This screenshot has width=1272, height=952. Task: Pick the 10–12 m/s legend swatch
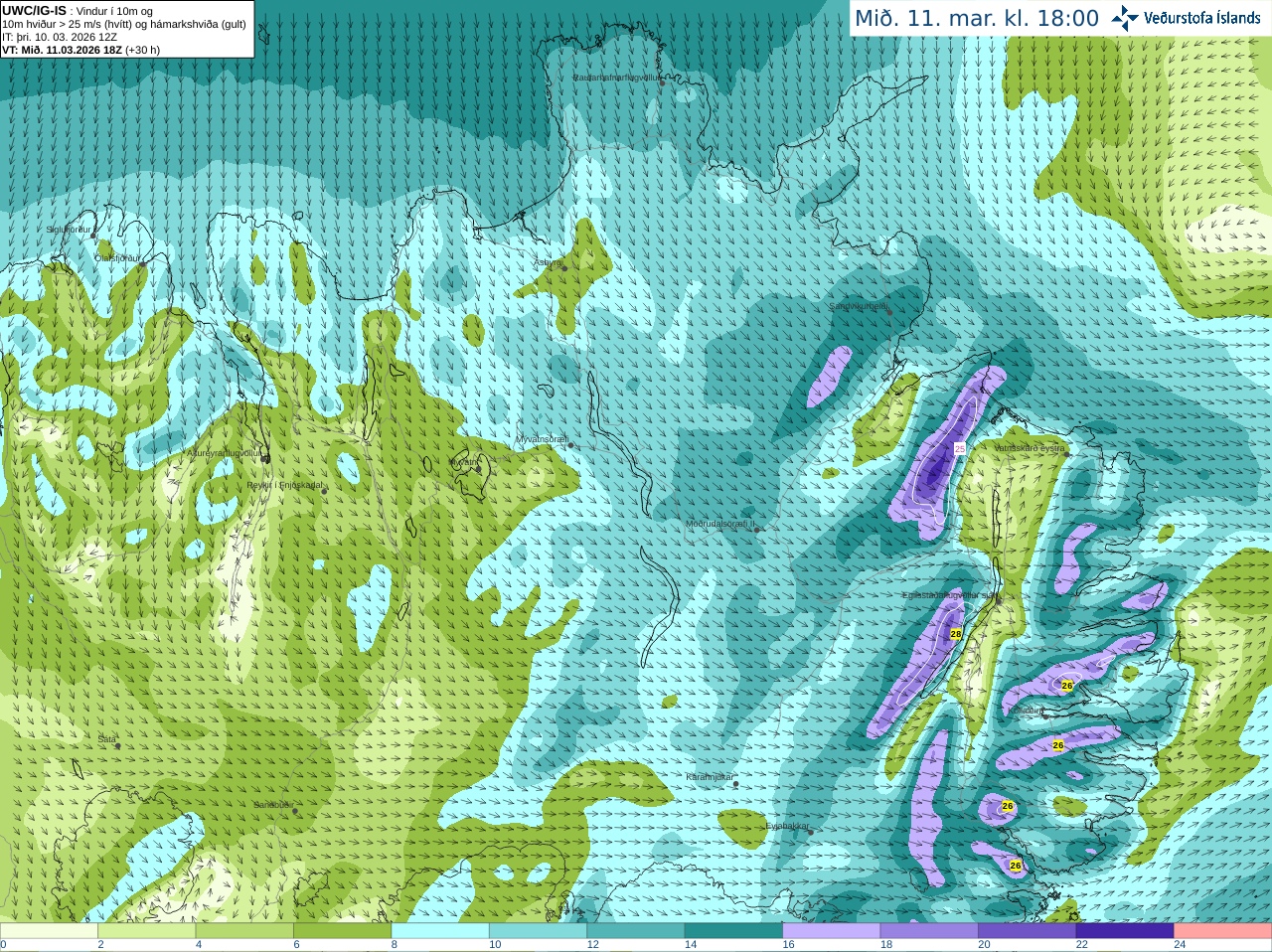pos(538,931)
